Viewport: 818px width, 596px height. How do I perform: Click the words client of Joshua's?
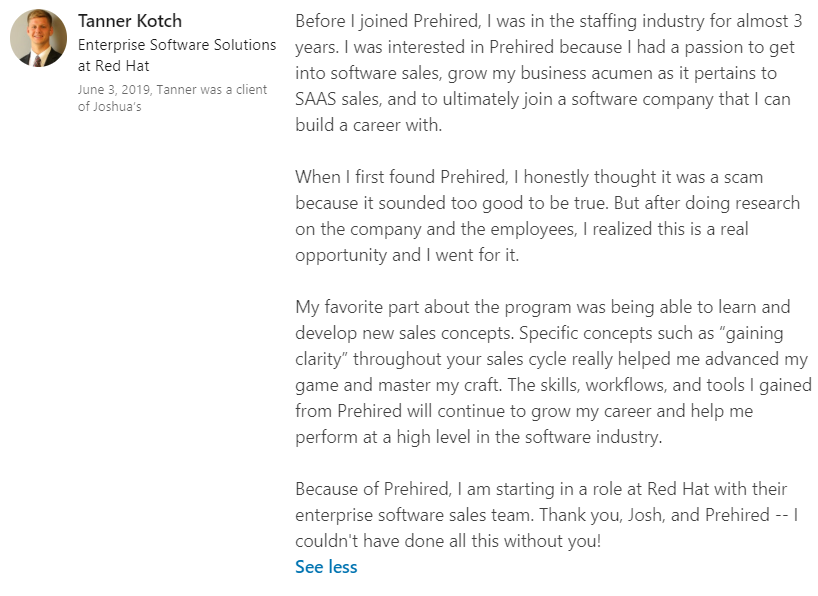pos(174,98)
